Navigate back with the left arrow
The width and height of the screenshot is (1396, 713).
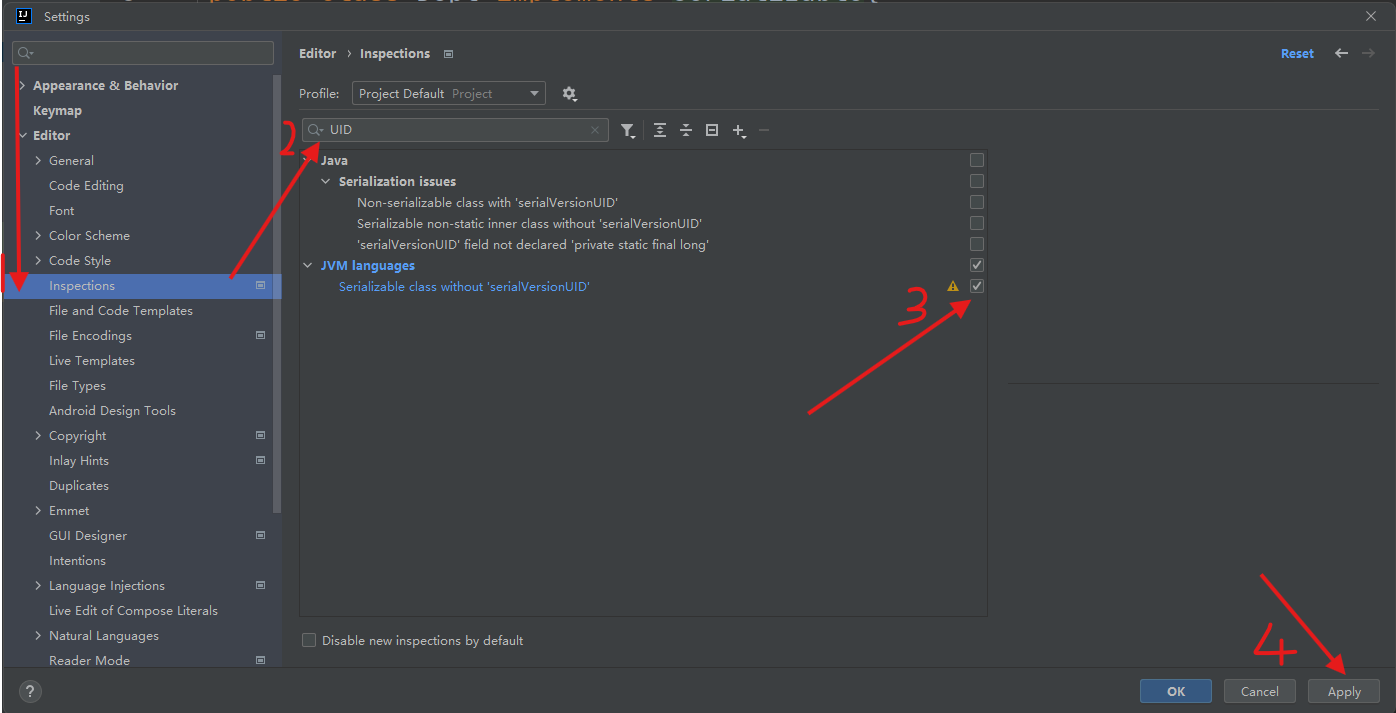click(x=1342, y=54)
